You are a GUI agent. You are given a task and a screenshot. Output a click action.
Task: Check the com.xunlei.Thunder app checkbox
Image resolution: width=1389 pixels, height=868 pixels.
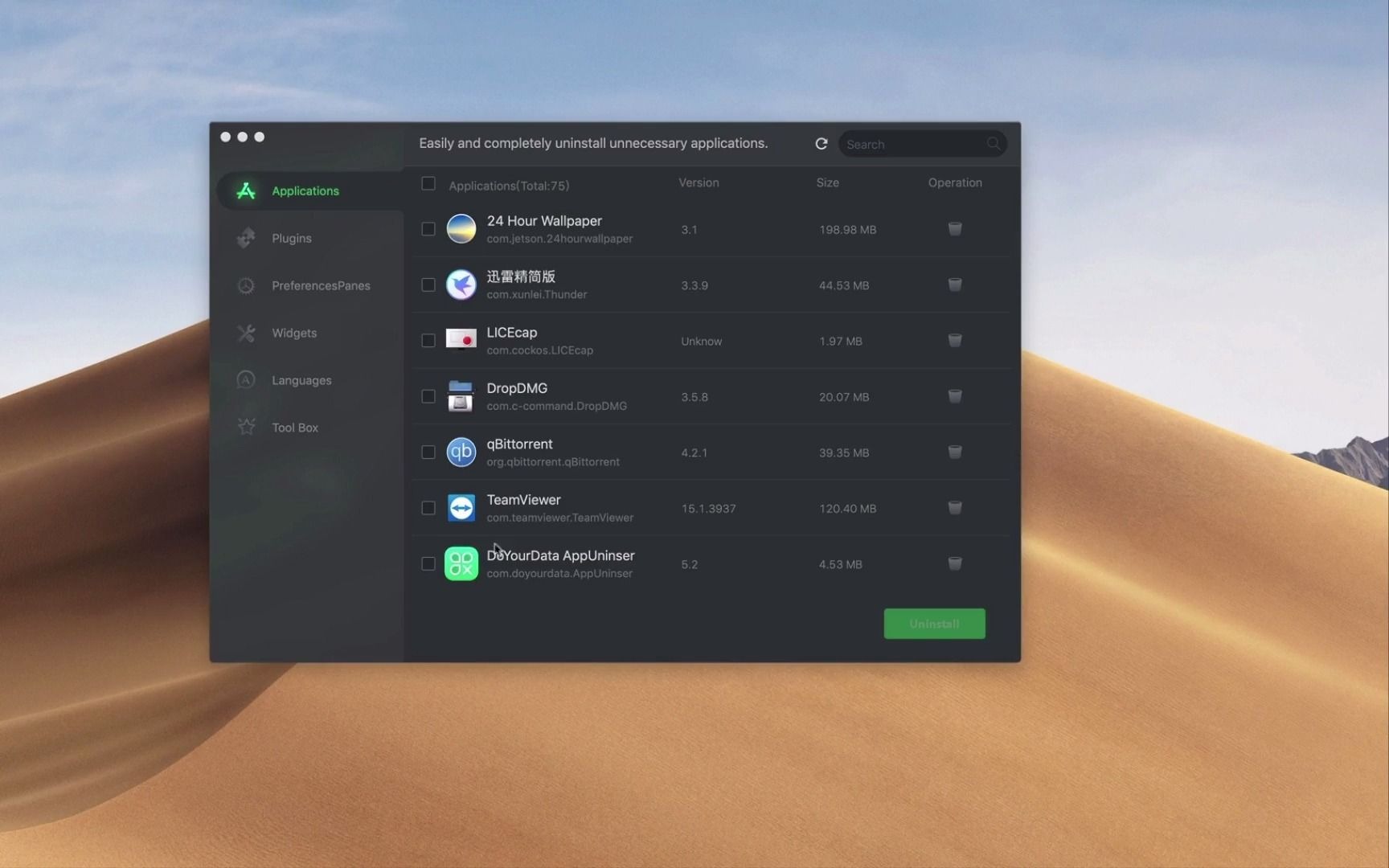pos(428,285)
